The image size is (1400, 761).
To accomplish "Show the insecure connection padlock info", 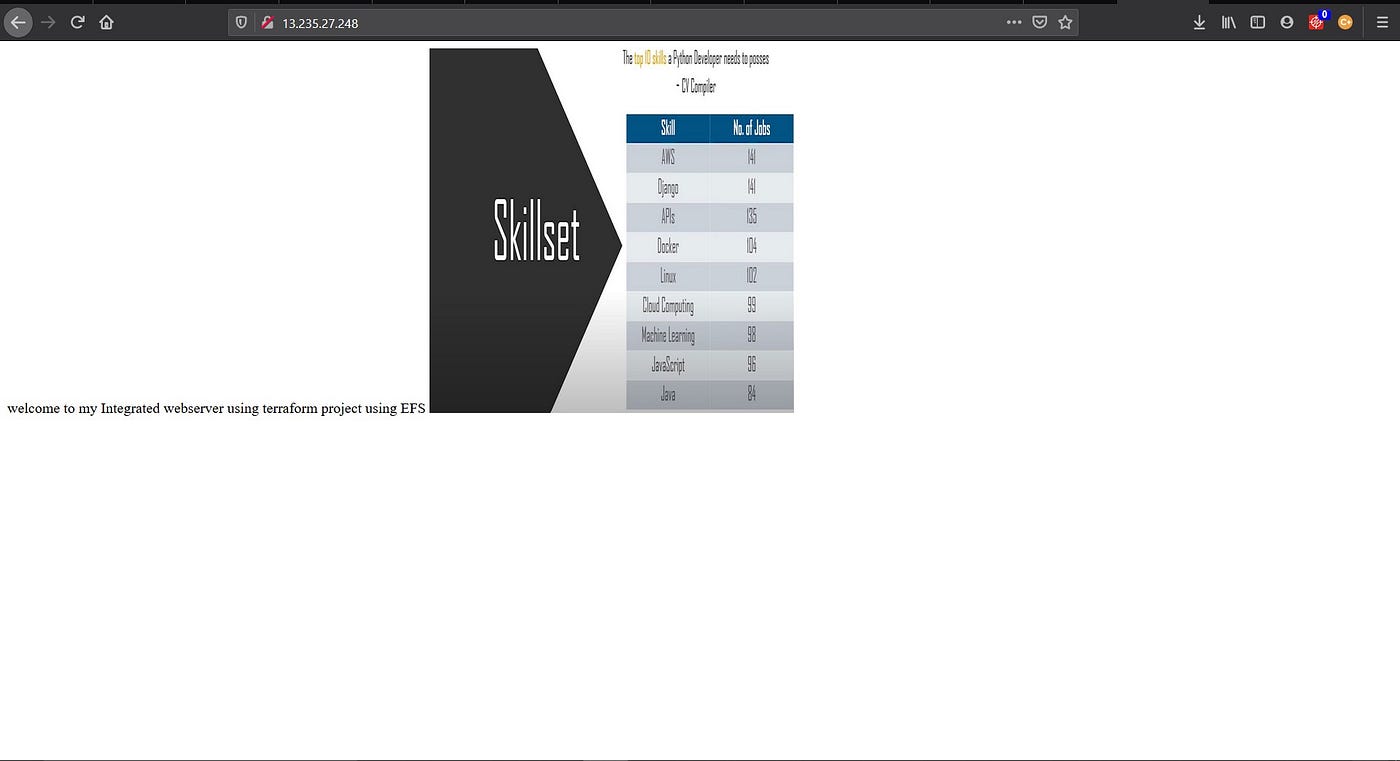I will coord(267,22).
